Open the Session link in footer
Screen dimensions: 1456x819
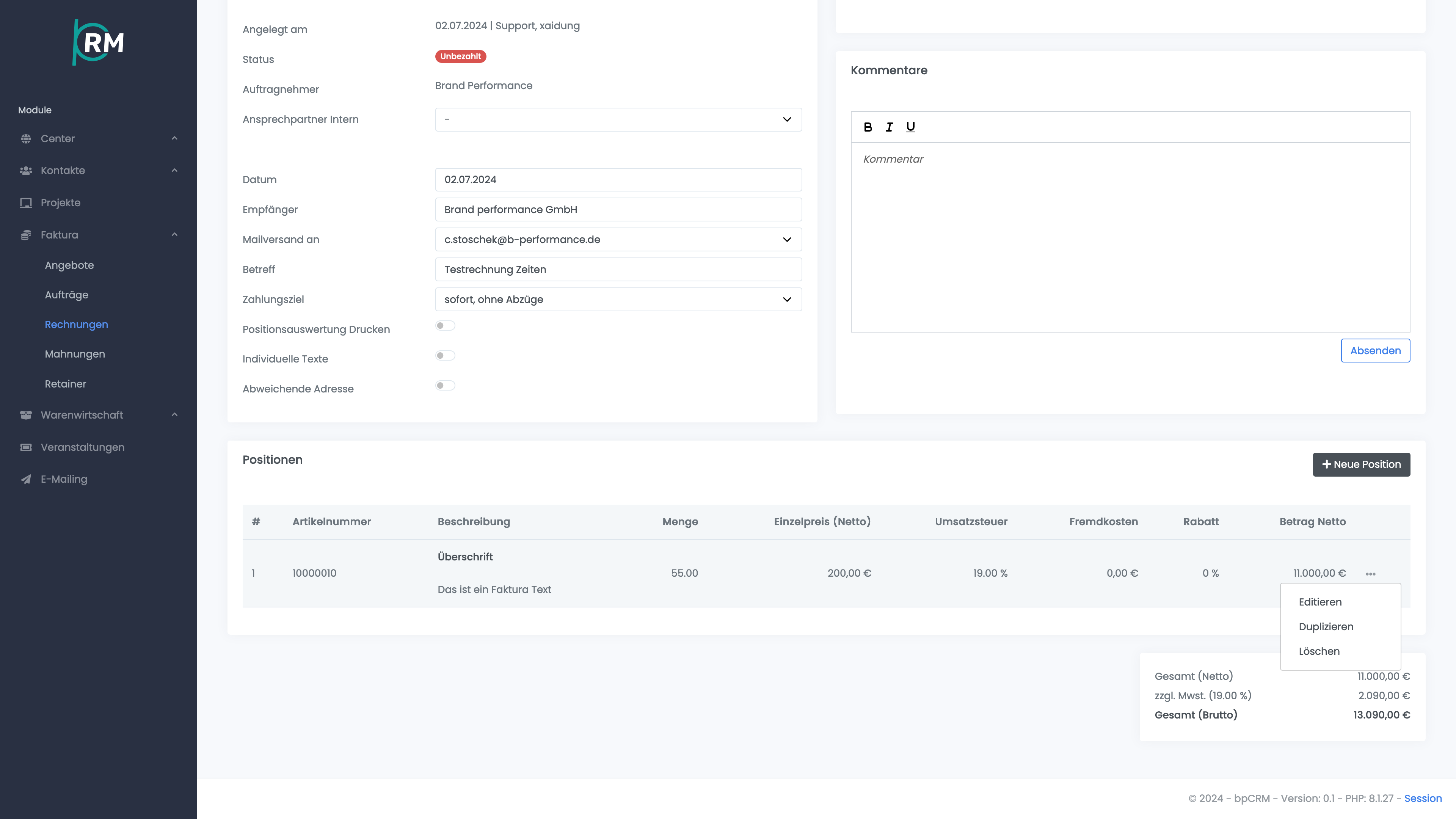click(x=1423, y=799)
